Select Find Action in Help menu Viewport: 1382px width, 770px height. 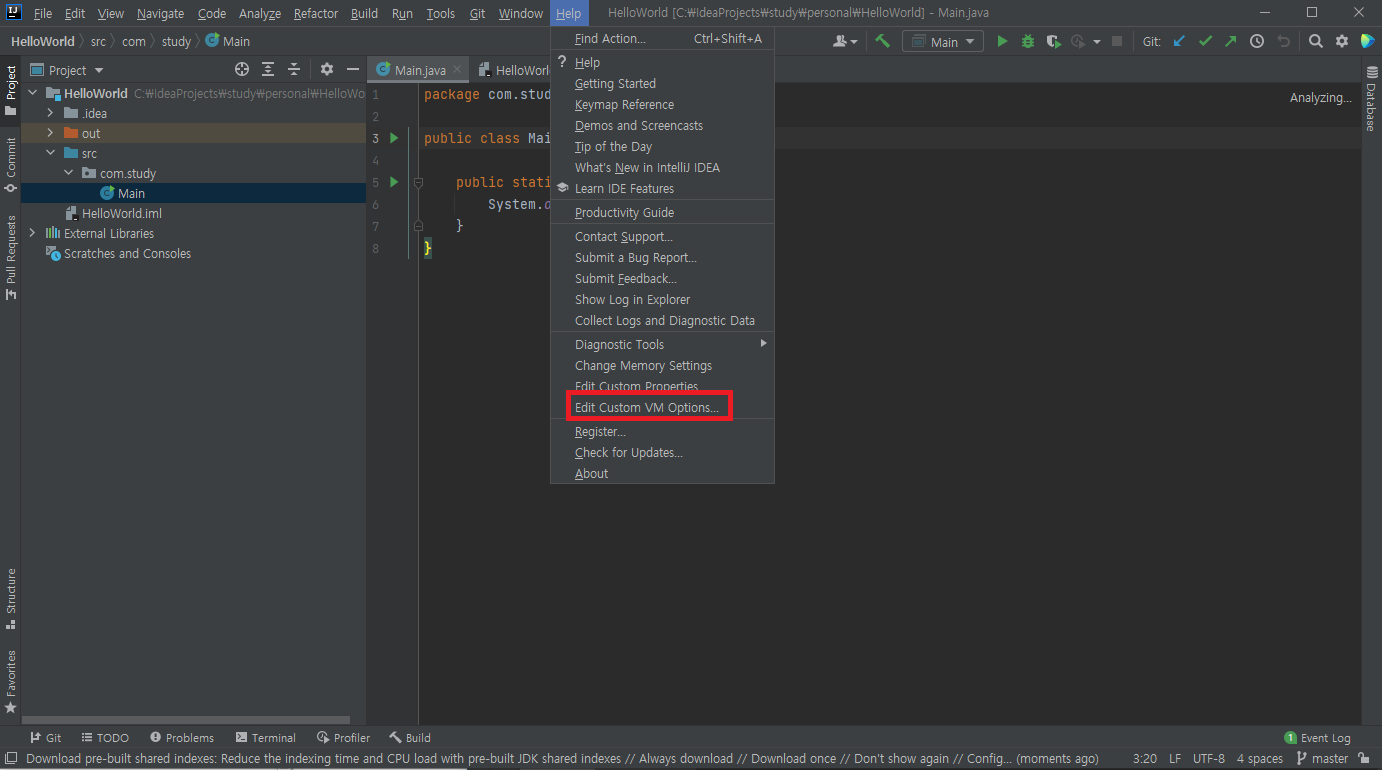click(662, 38)
